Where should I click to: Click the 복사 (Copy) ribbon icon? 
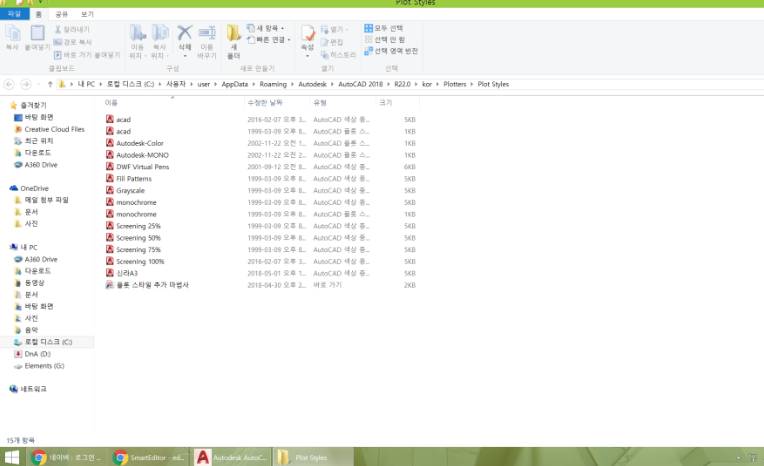pos(12,34)
